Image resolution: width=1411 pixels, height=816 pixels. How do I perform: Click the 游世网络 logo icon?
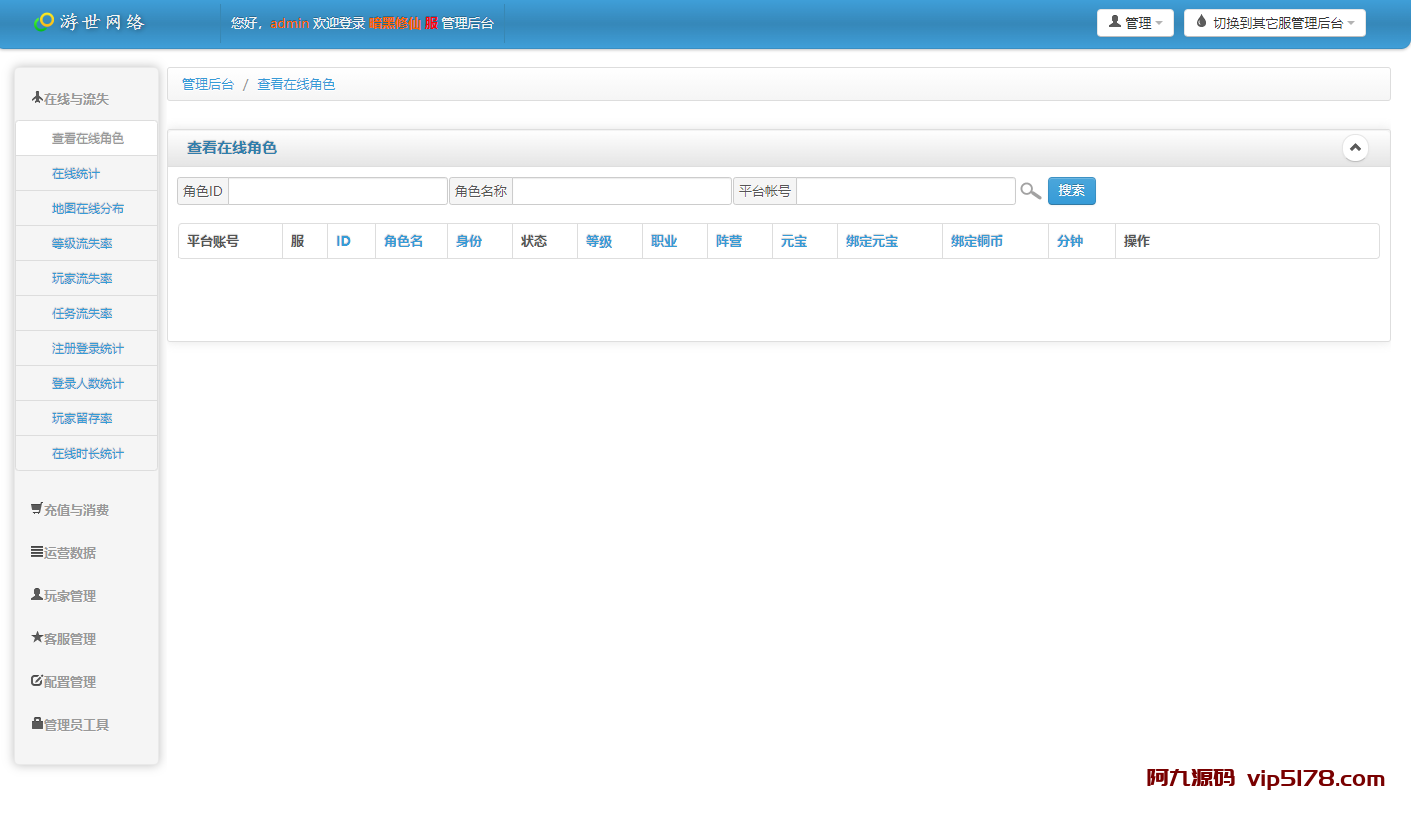click(44, 22)
